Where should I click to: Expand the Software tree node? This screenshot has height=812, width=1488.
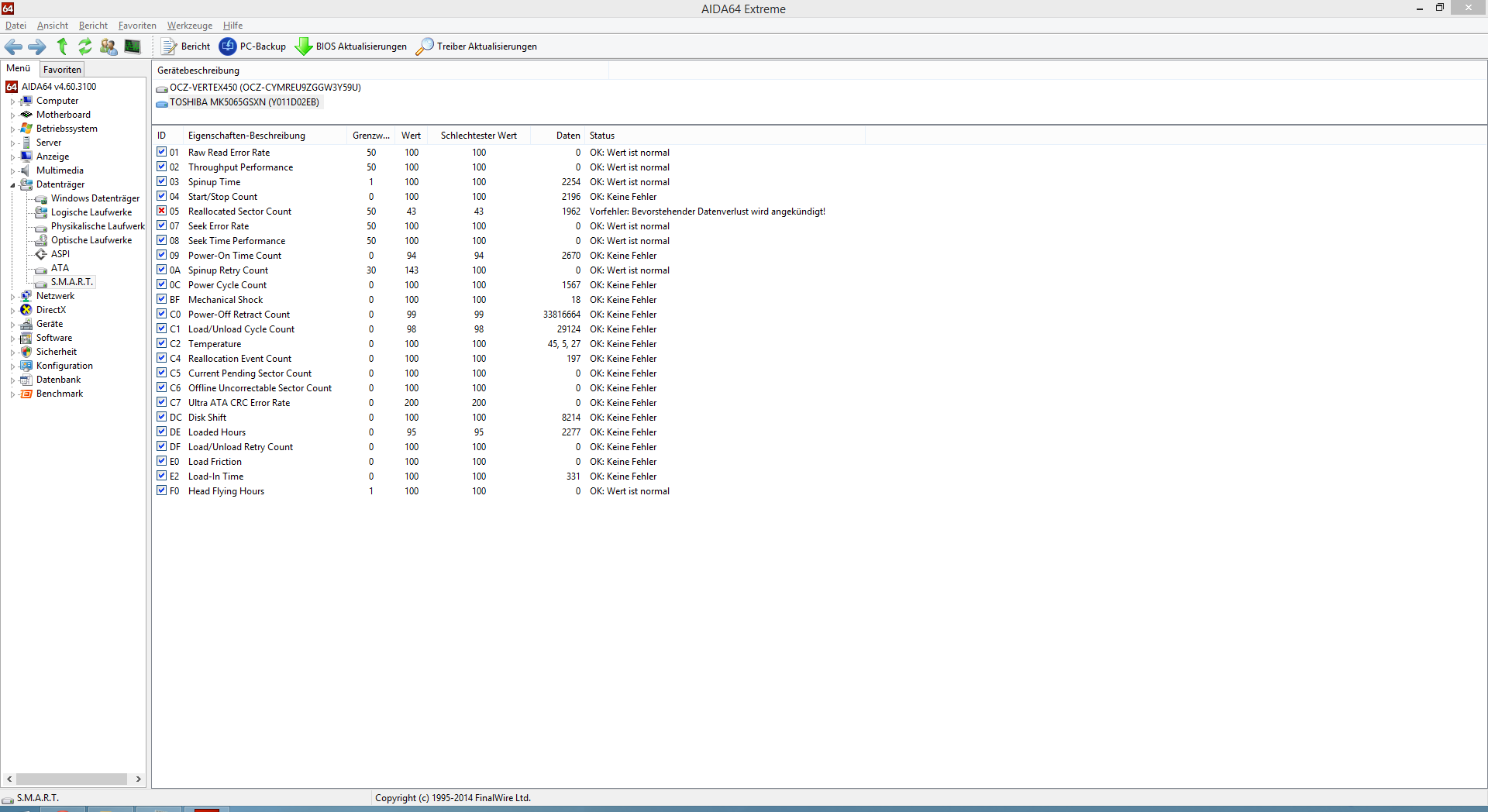click(x=12, y=339)
